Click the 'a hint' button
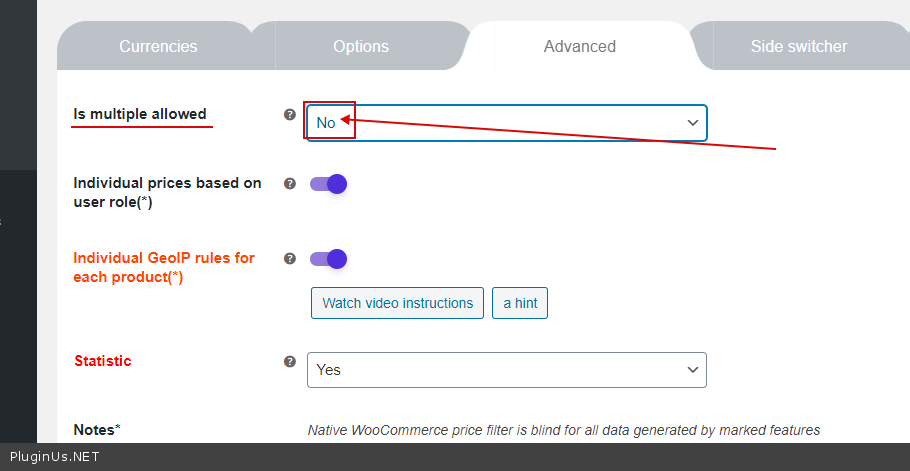910x471 pixels. pyautogui.click(x=520, y=303)
